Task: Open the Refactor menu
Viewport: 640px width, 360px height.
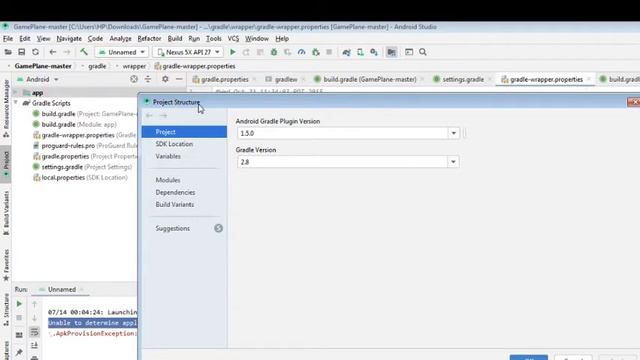Action: click(149, 39)
